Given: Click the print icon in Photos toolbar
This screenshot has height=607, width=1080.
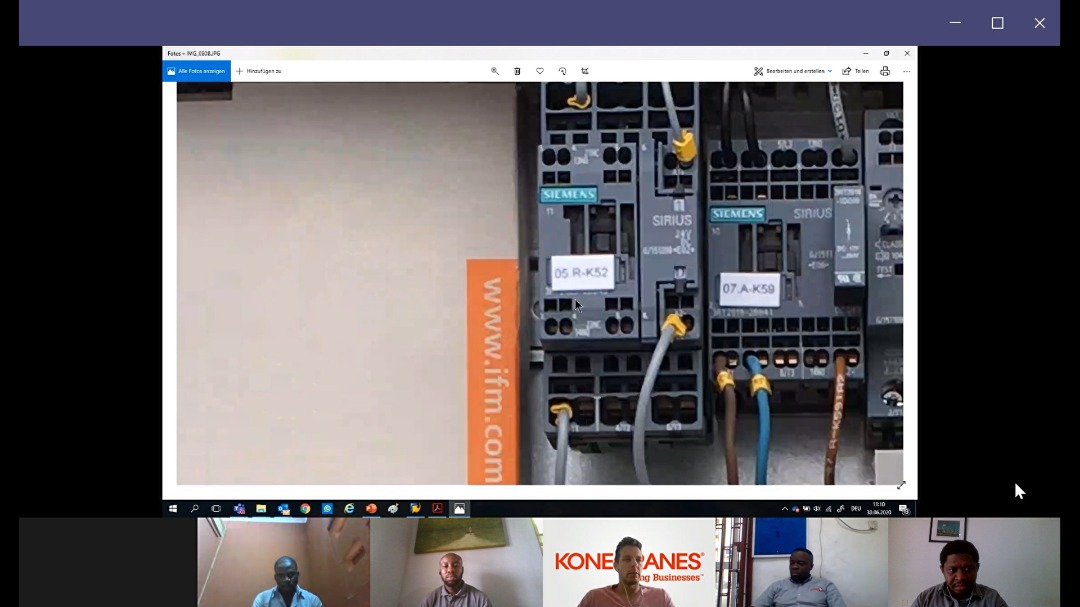Looking at the screenshot, I should [885, 71].
